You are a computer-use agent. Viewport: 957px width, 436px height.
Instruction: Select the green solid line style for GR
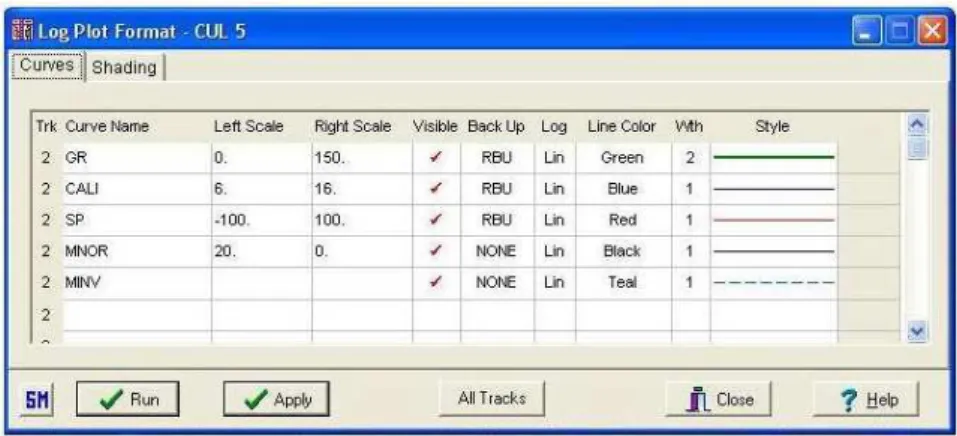773,158
